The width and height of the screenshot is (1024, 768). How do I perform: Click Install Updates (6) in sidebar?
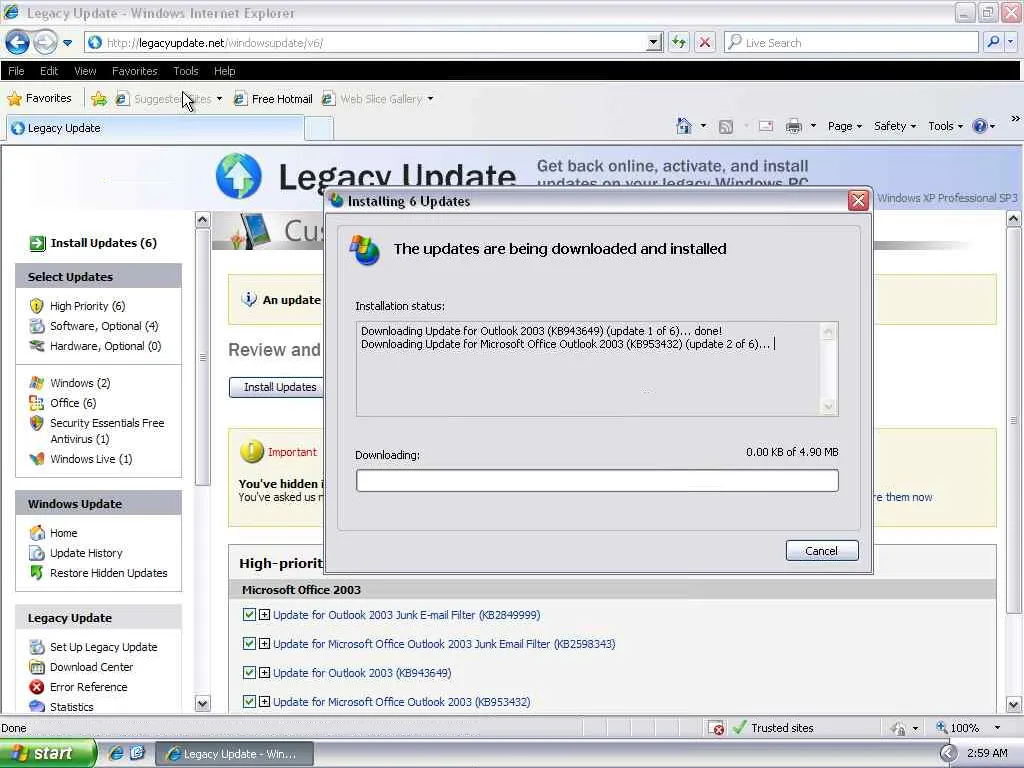93,243
